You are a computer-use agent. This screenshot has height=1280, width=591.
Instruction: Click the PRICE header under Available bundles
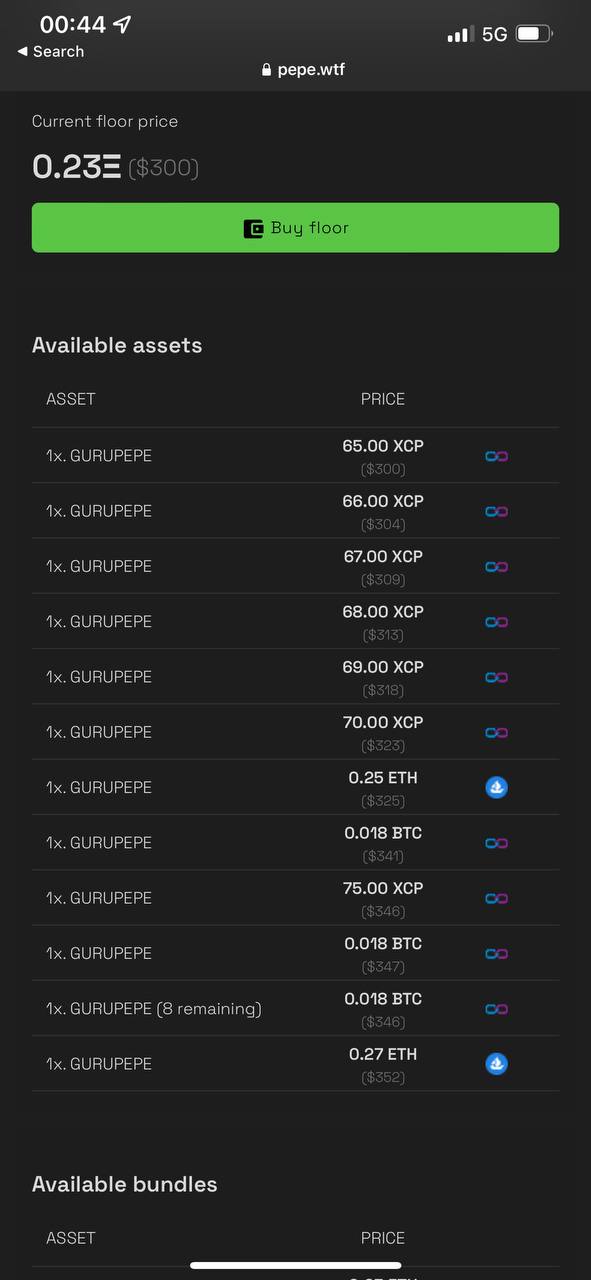click(383, 1238)
